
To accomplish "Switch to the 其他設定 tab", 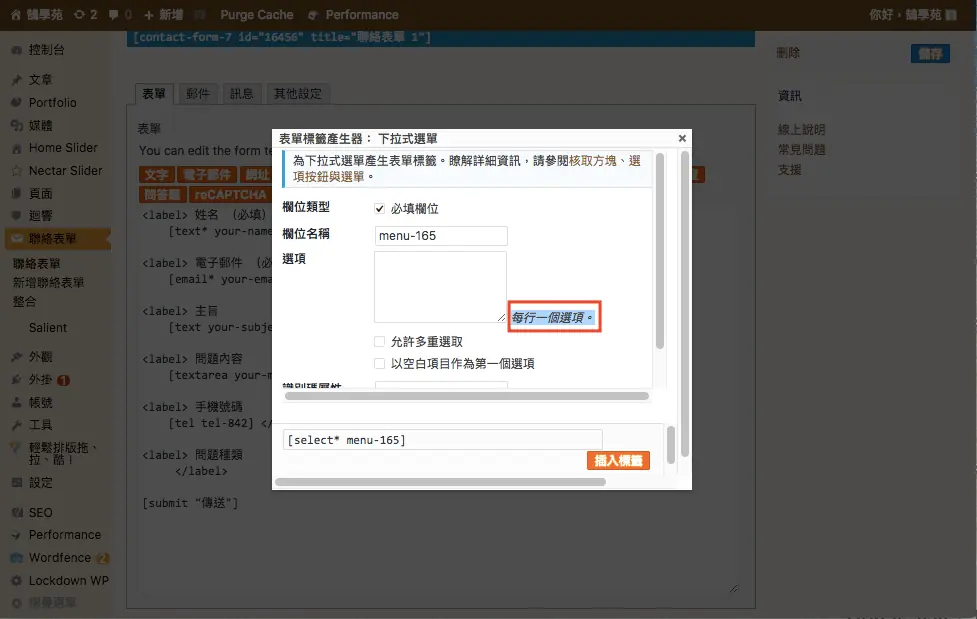I will (x=298, y=94).
